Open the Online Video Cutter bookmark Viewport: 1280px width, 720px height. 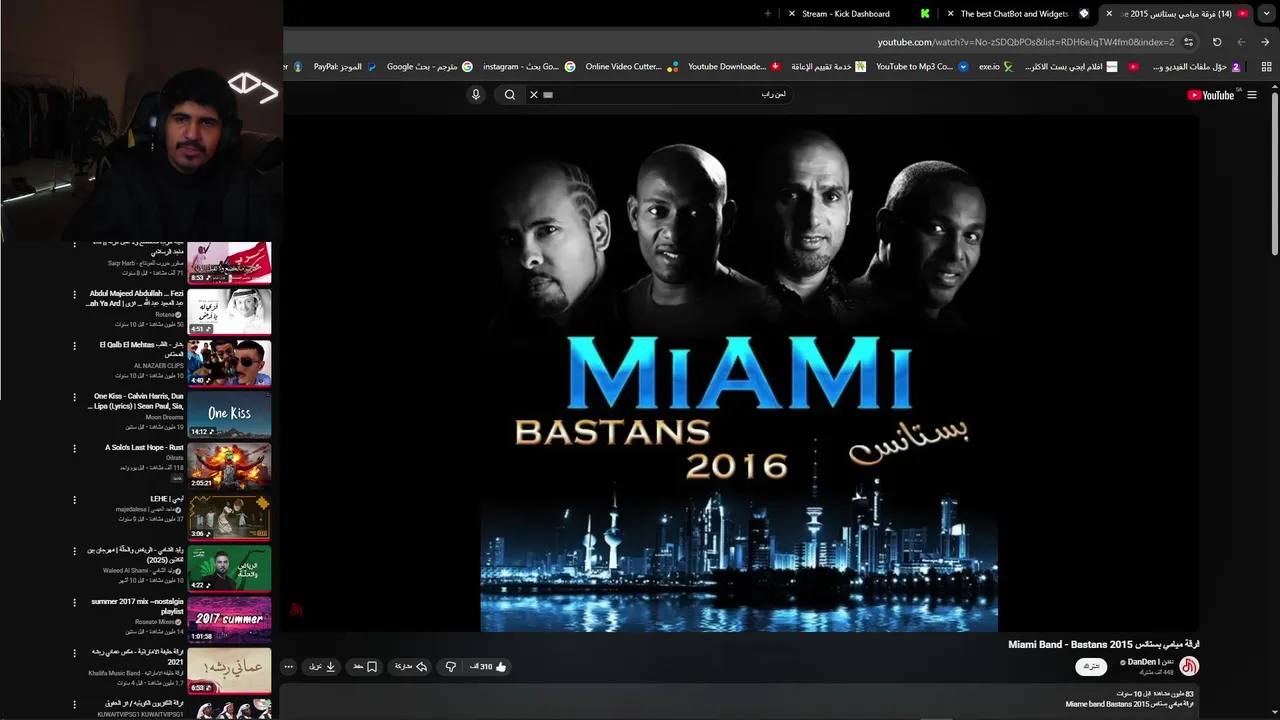(x=632, y=67)
